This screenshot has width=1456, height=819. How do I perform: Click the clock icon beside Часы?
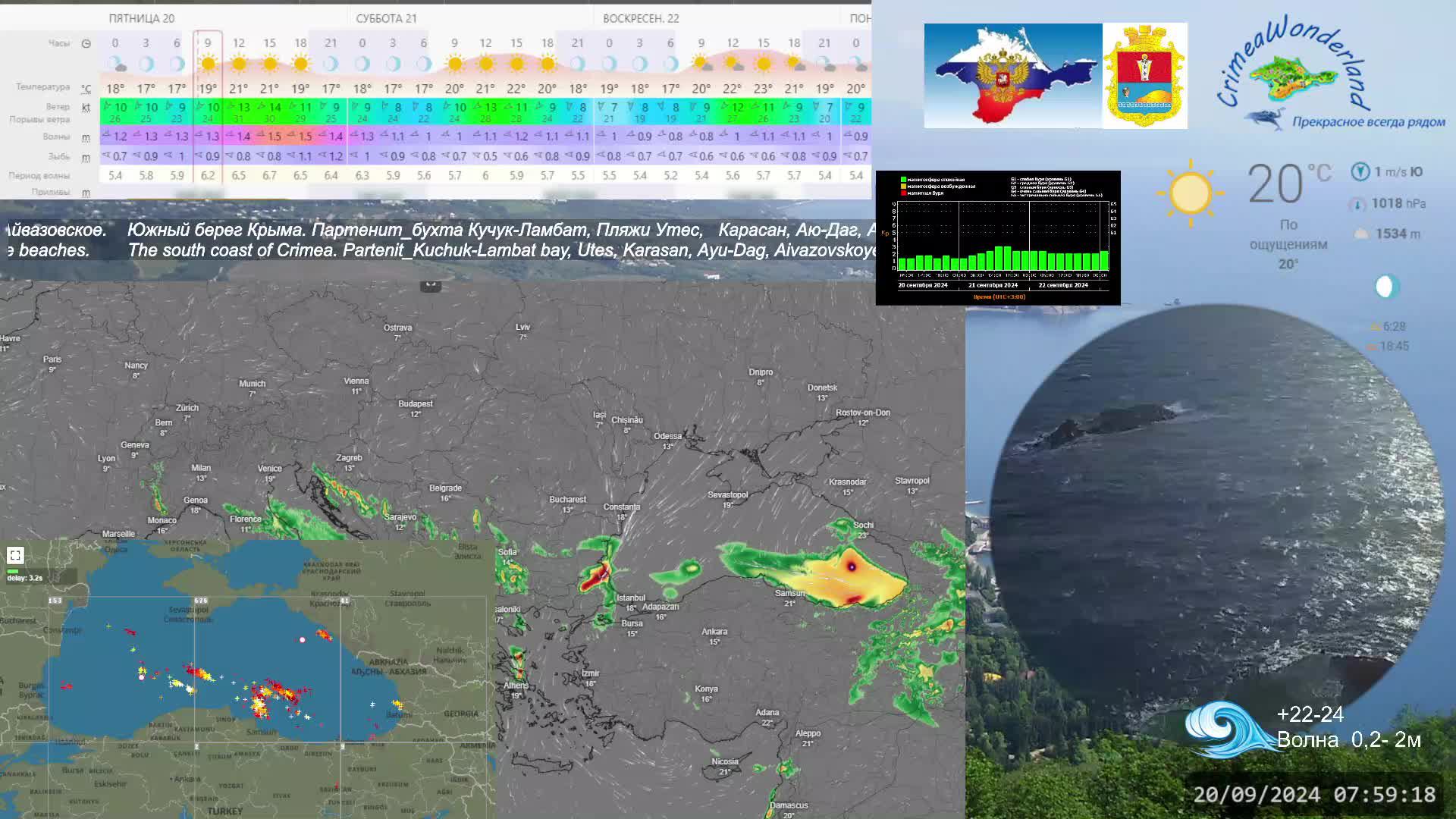tap(86, 44)
